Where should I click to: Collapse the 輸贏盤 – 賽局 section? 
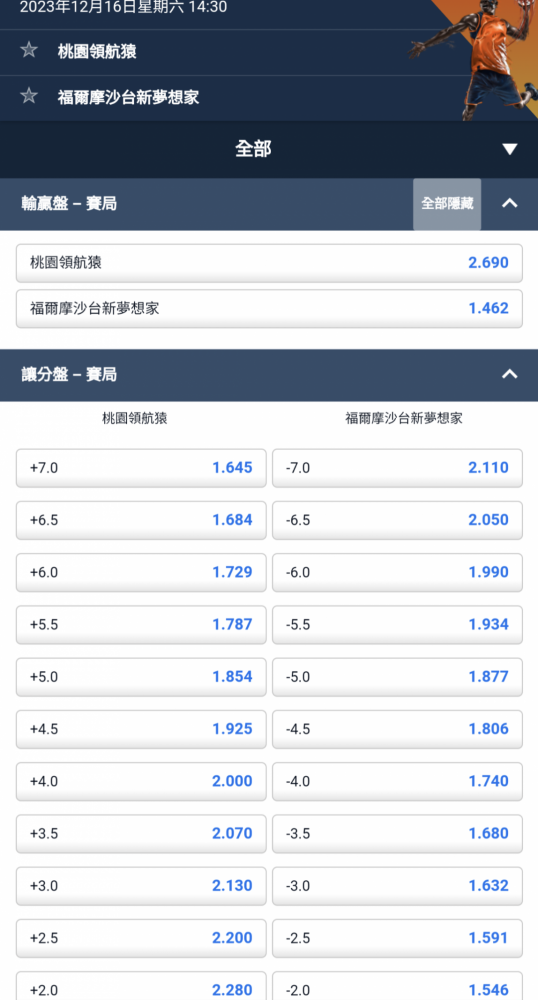coord(509,203)
